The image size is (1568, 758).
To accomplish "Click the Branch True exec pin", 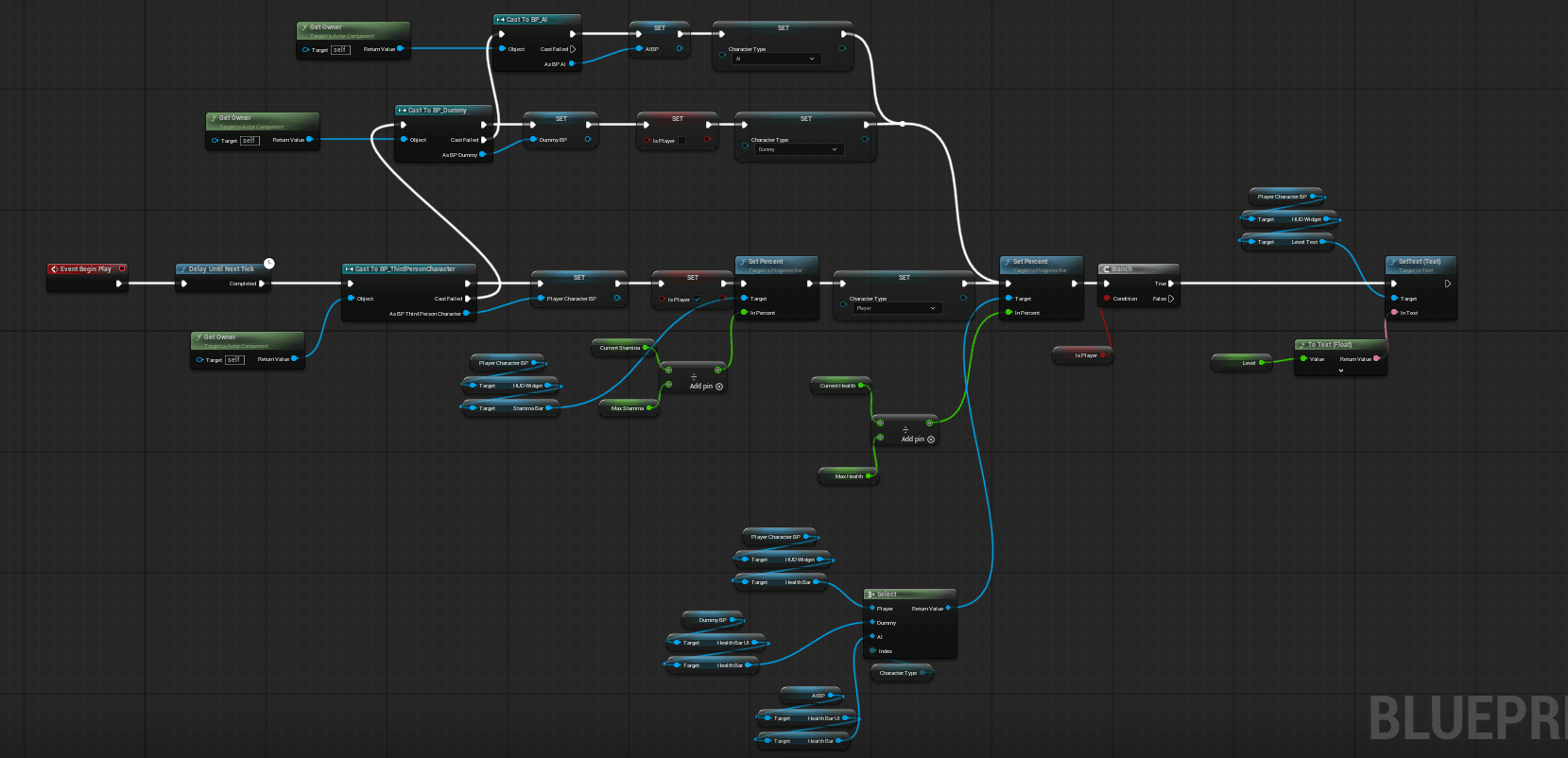I will 1171,284.
